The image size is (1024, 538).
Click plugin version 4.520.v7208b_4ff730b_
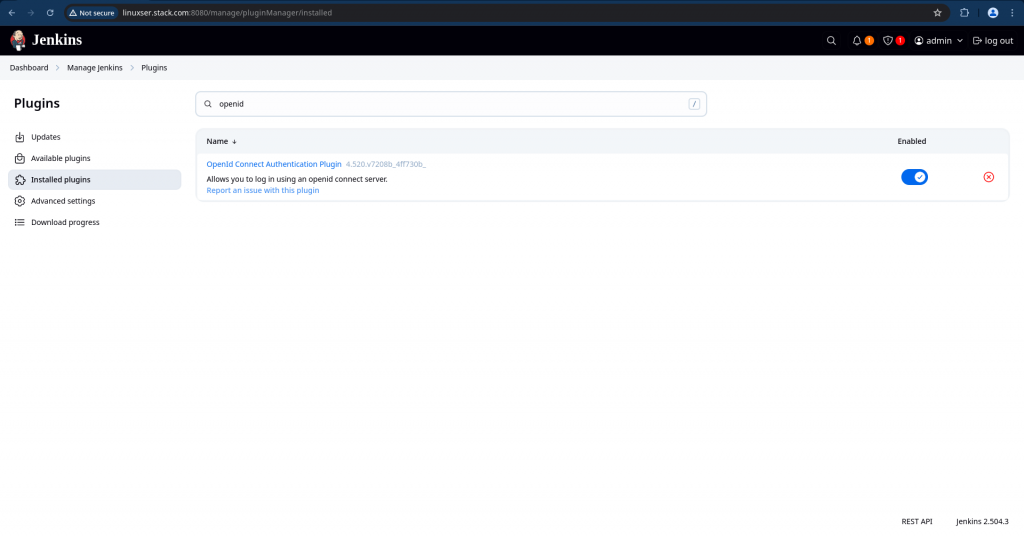coord(385,165)
